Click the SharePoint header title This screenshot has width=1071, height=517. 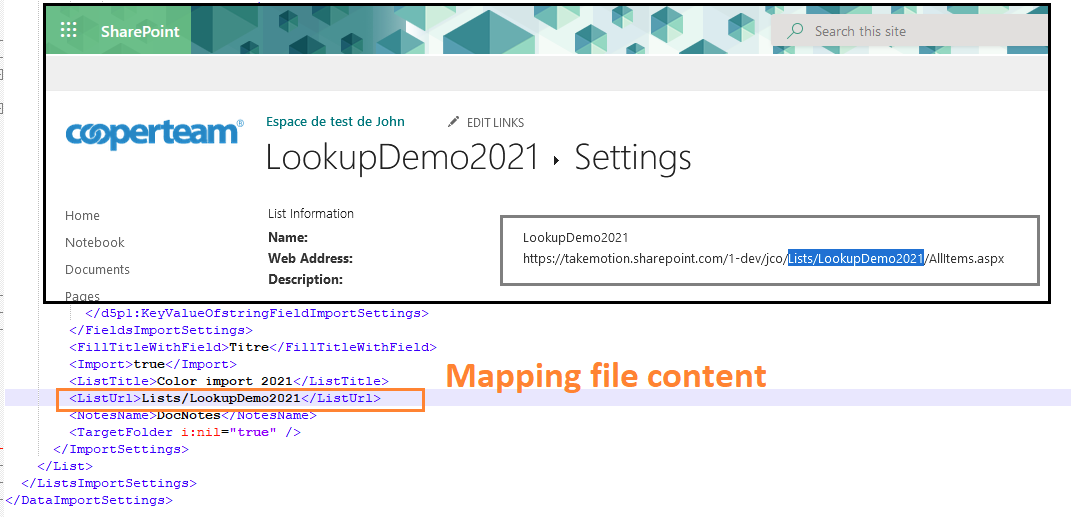pos(140,31)
